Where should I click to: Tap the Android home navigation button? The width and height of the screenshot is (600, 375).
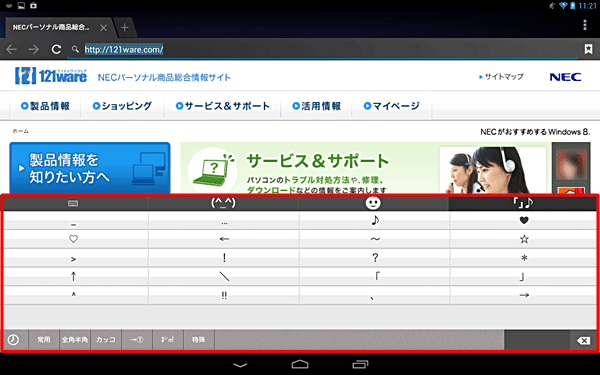(300, 364)
